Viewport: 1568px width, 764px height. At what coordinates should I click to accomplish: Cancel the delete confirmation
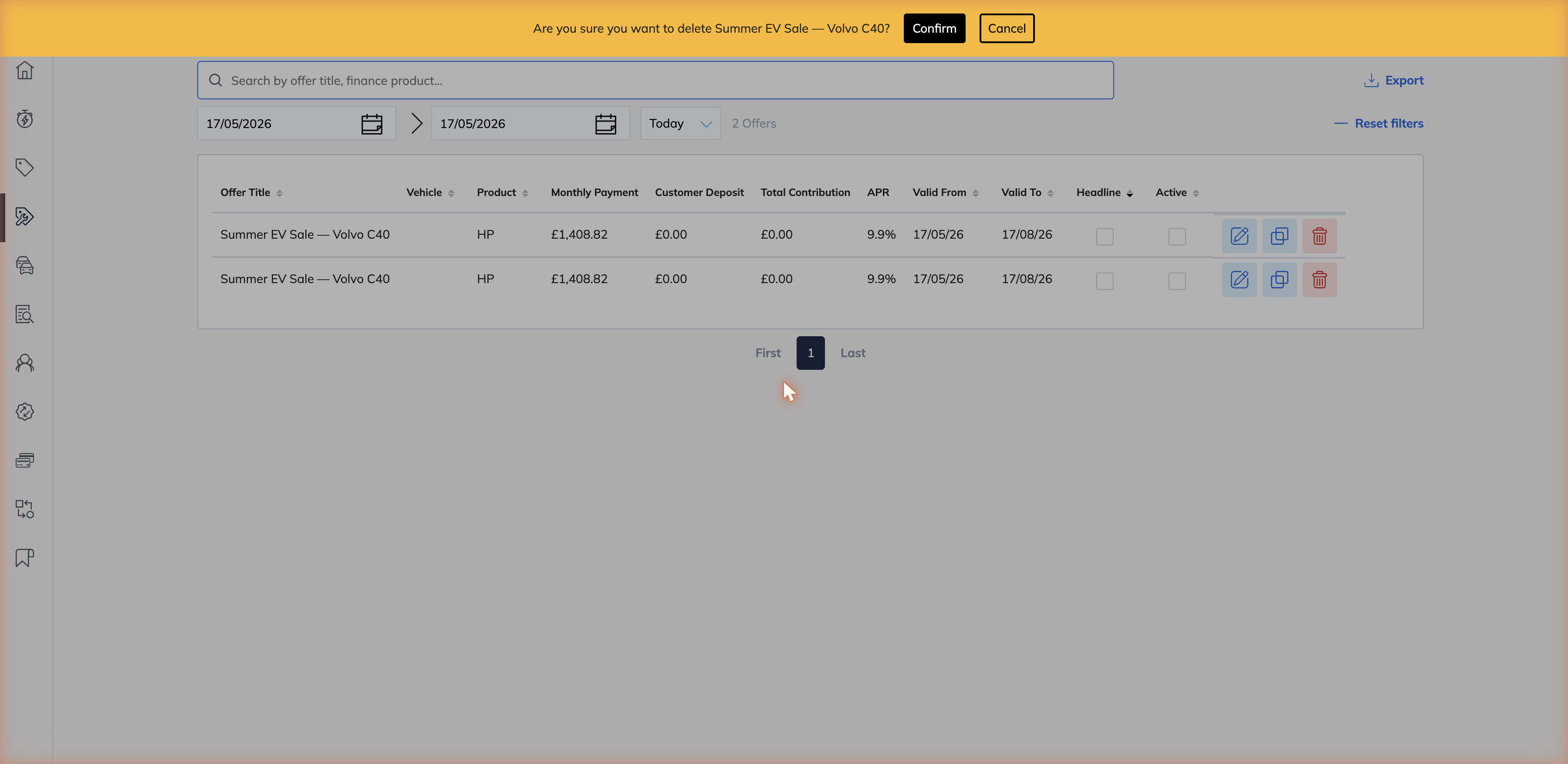coord(1007,29)
